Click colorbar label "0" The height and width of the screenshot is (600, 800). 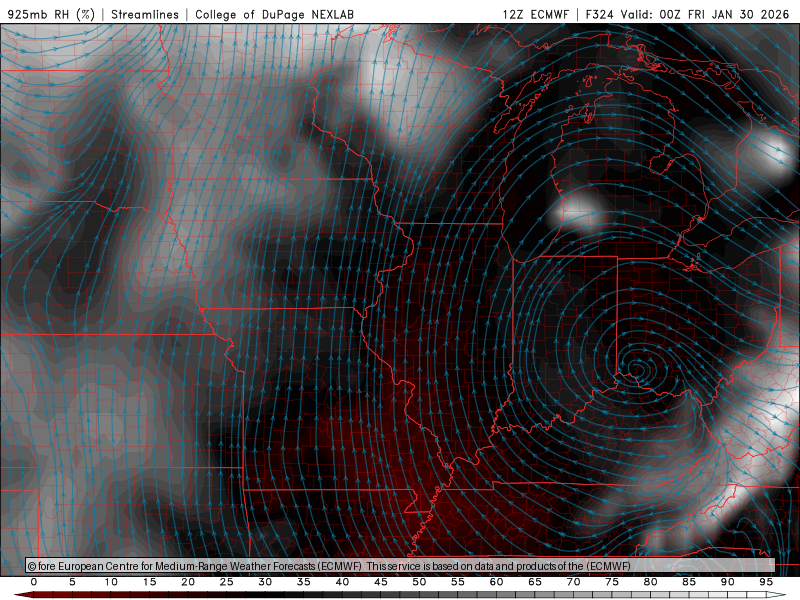[34, 582]
